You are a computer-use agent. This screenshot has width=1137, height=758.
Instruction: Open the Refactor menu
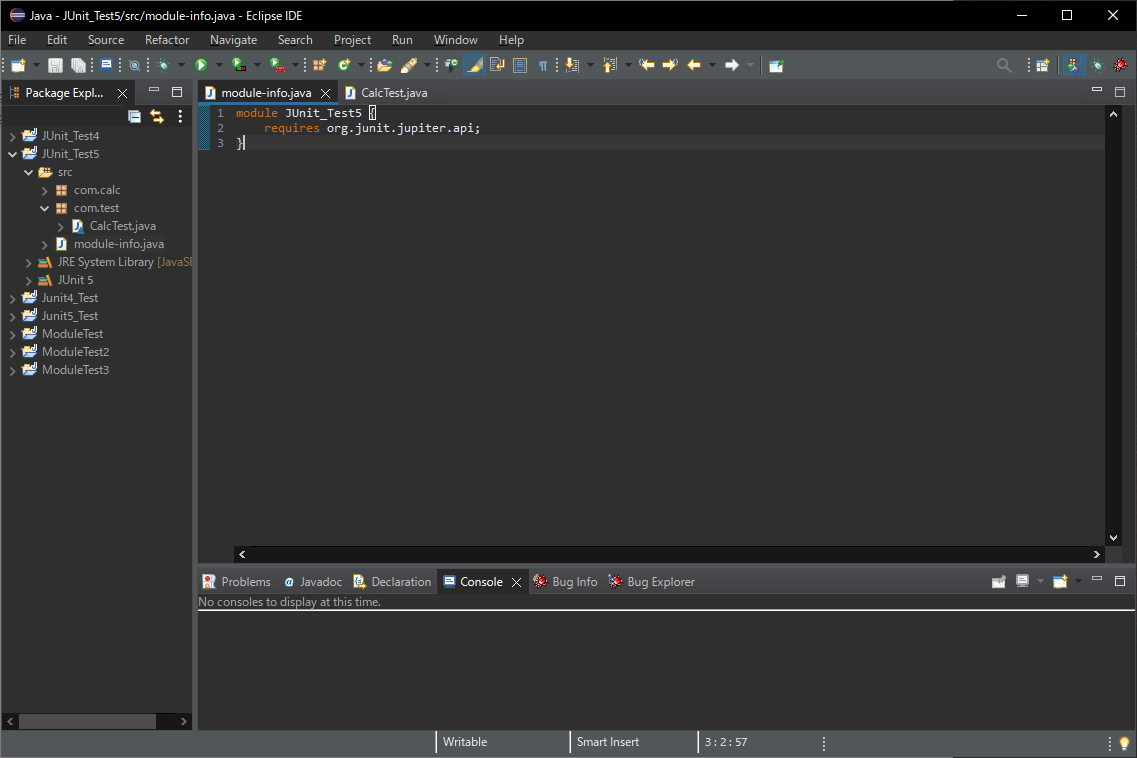pos(167,40)
